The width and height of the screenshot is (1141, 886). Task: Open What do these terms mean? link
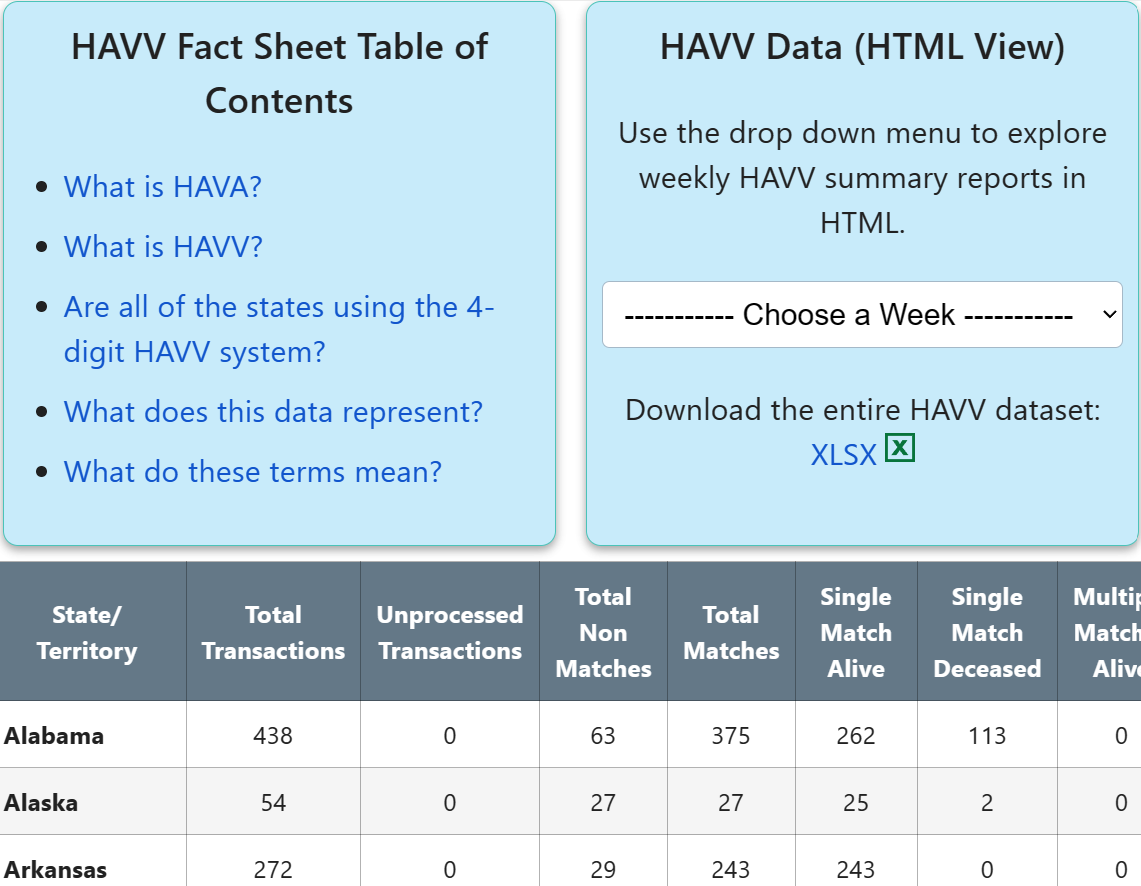[253, 472]
